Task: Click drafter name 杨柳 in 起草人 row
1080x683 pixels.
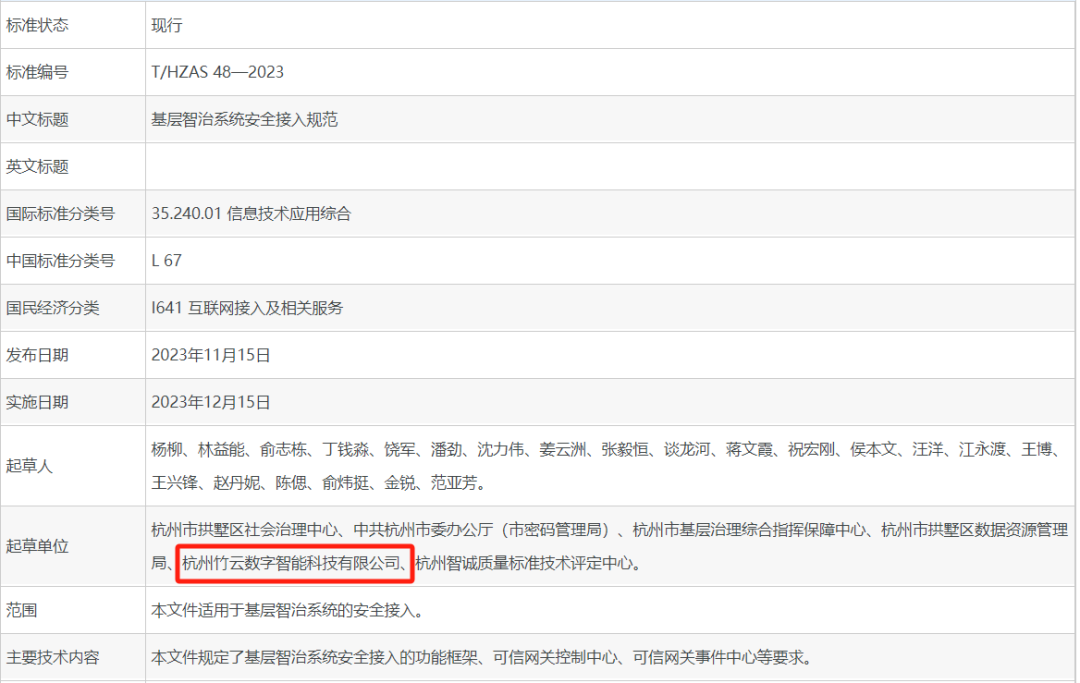Action: (166, 450)
